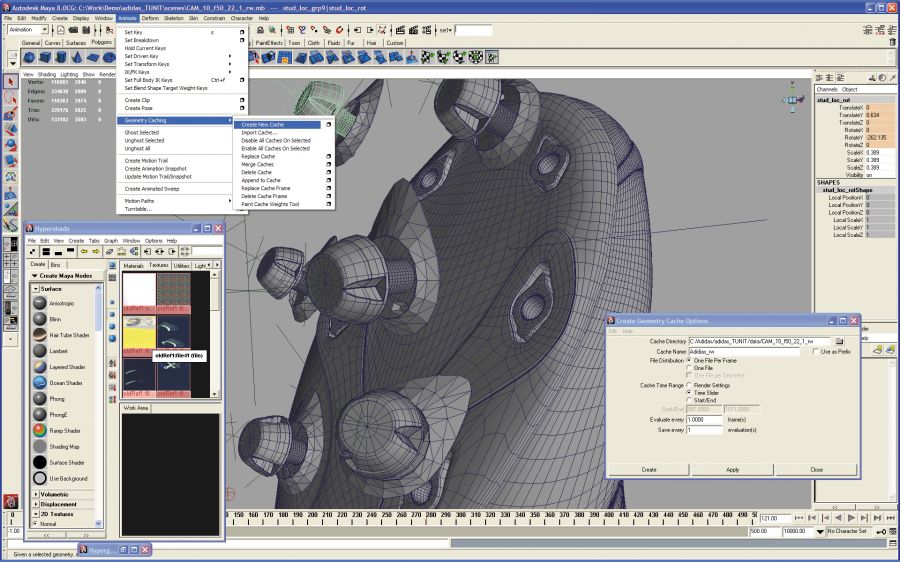
Task: Select the Surface Shader node
Action: (x=40, y=462)
